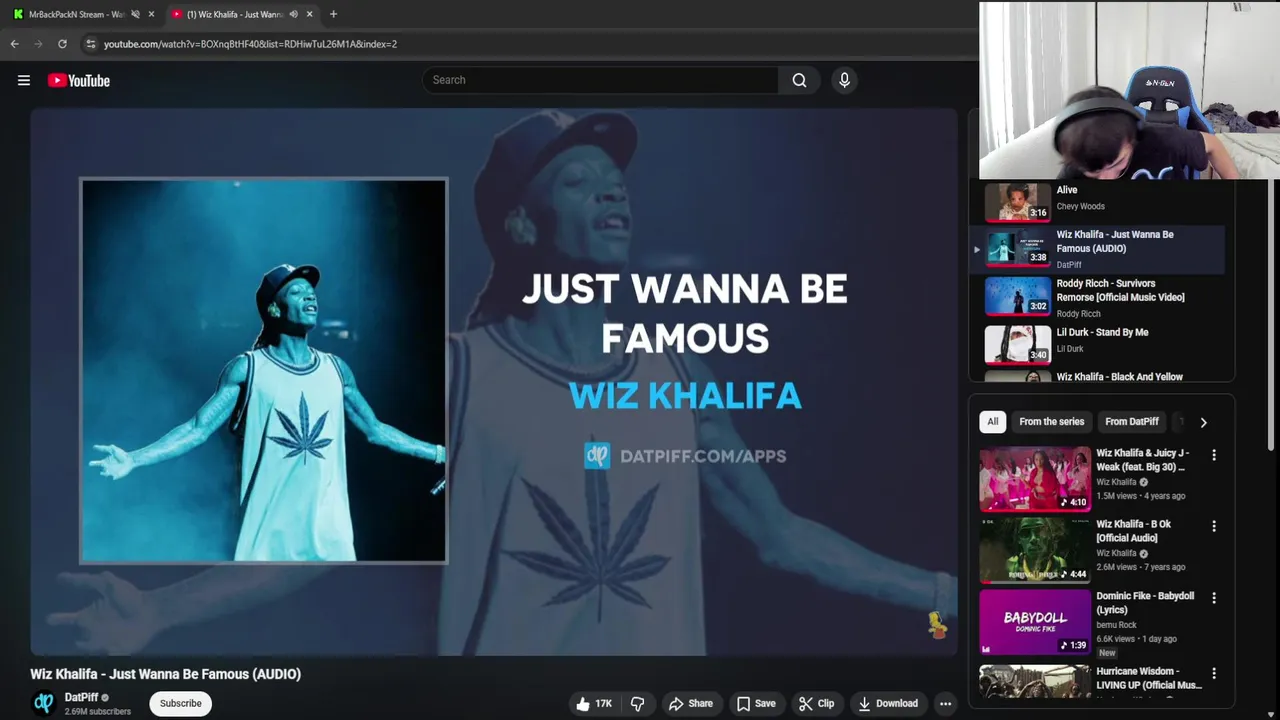Click the video player to pause

click(494, 382)
